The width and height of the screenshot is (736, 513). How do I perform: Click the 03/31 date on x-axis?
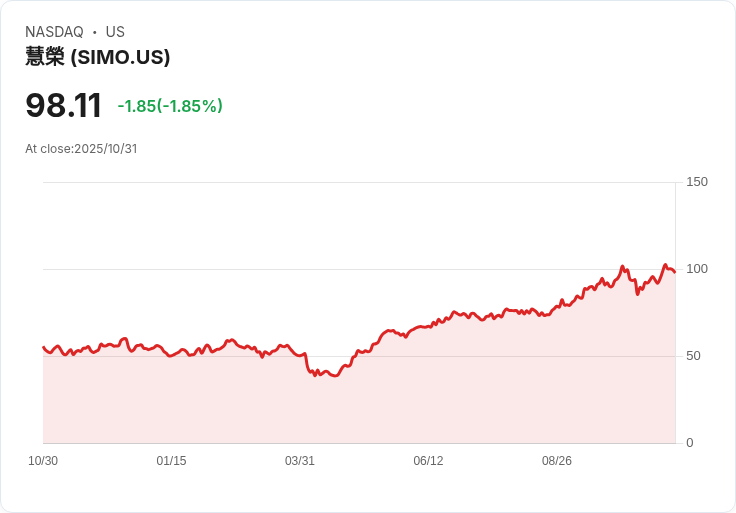point(300,461)
